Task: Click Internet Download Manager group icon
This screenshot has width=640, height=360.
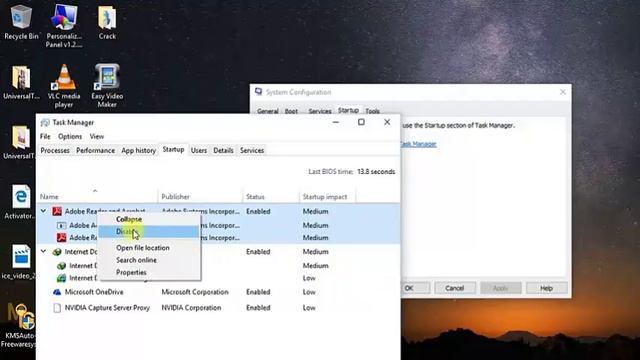Action: [x=57, y=252]
